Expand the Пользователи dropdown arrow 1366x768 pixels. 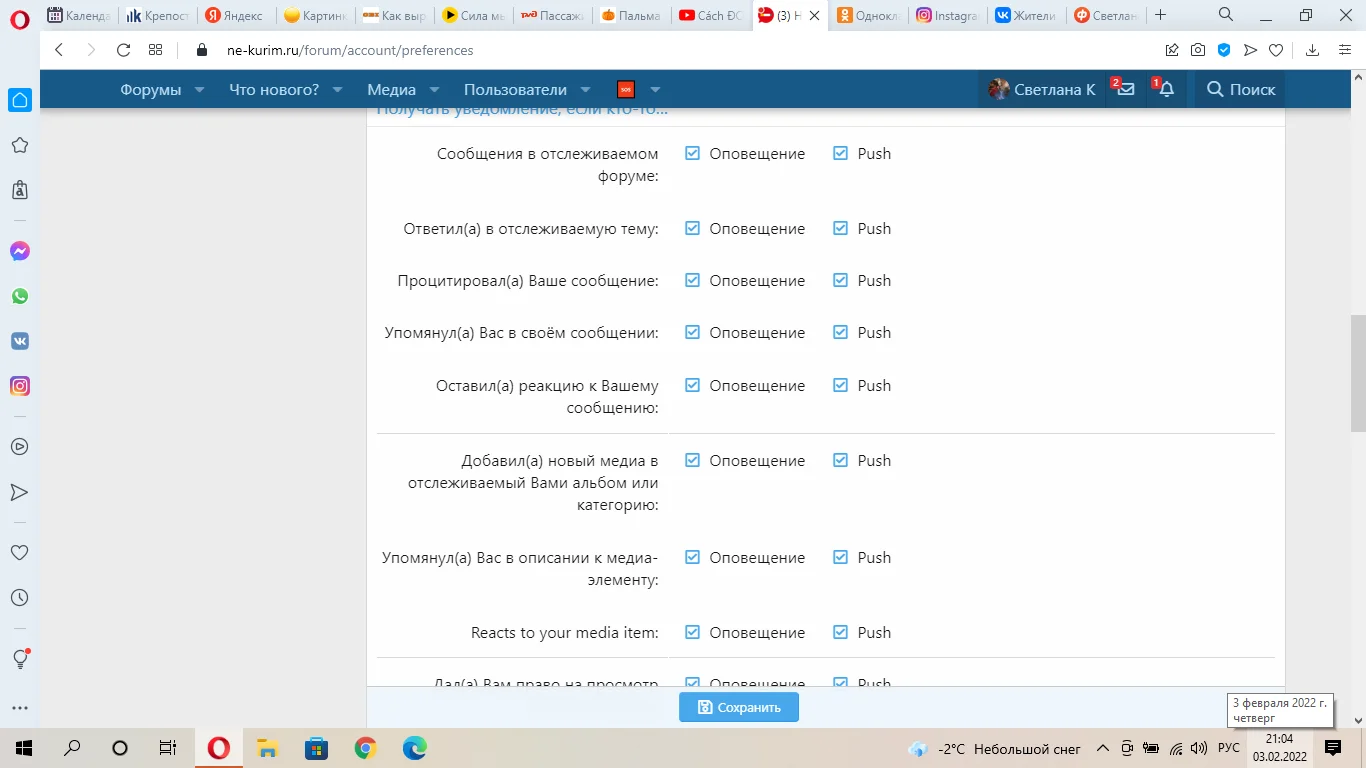click(x=585, y=89)
